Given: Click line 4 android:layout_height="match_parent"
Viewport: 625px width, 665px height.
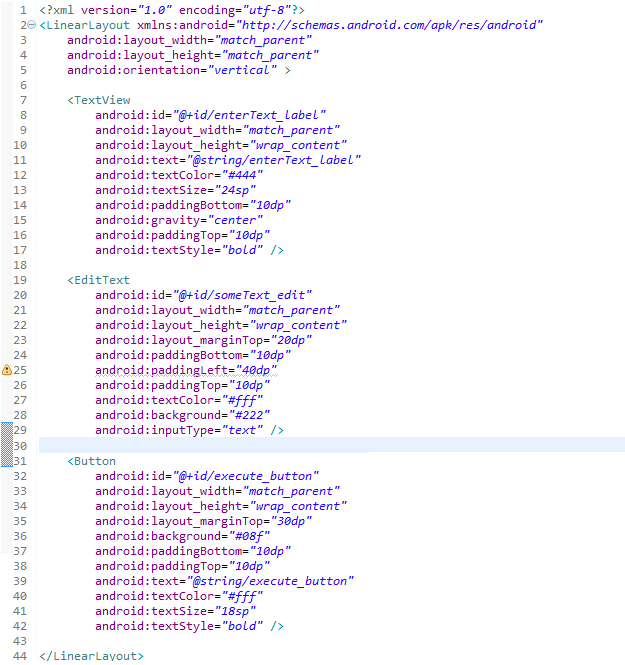Looking at the screenshot, I should pos(193,55).
